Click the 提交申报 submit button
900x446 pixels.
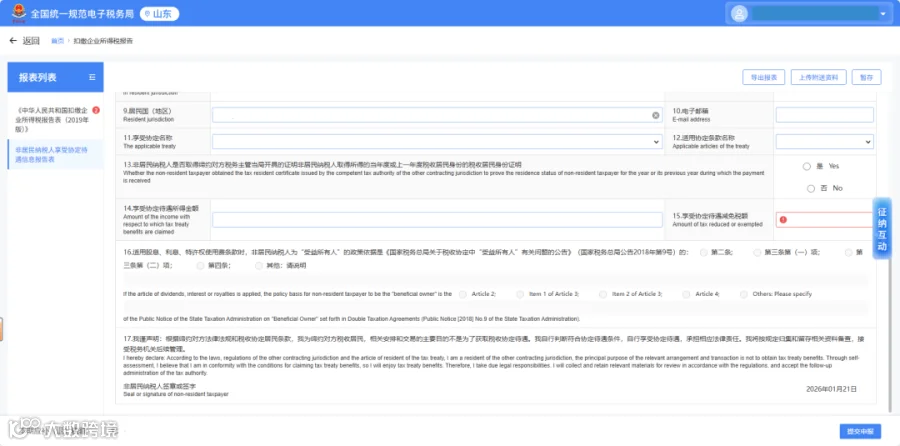point(860,432)
